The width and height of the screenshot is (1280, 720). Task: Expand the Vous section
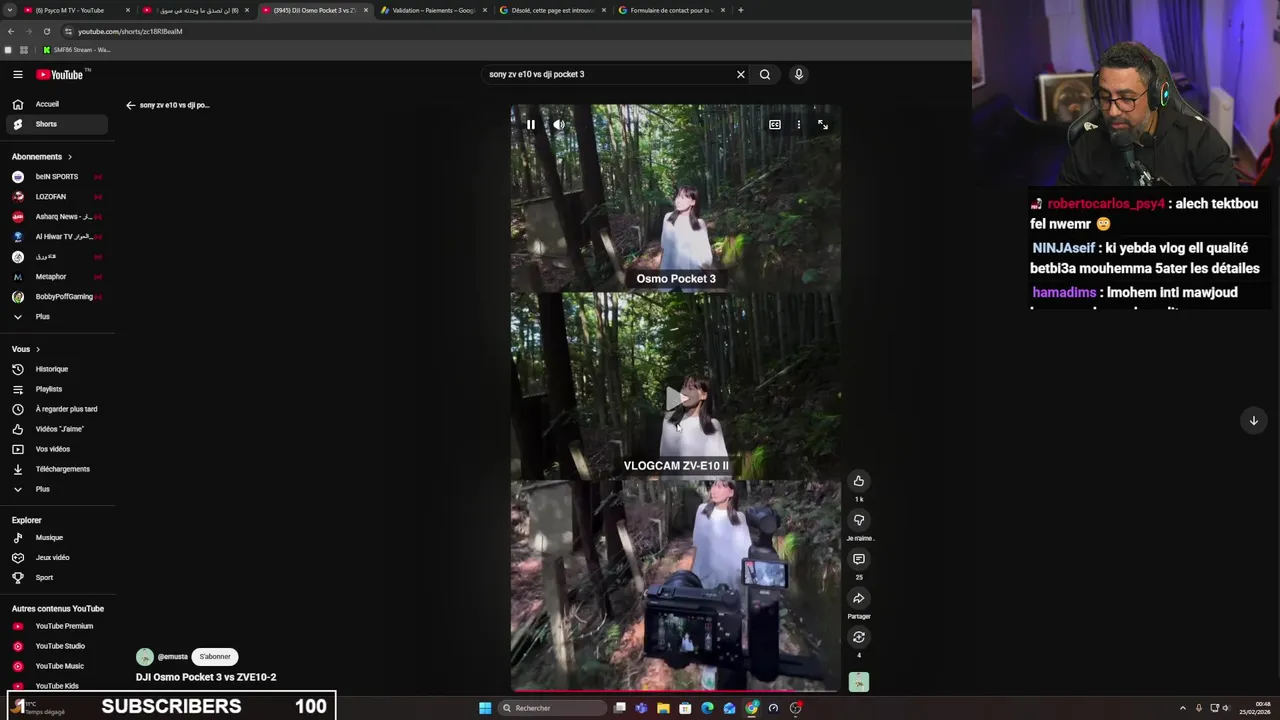tap(26, 349)
